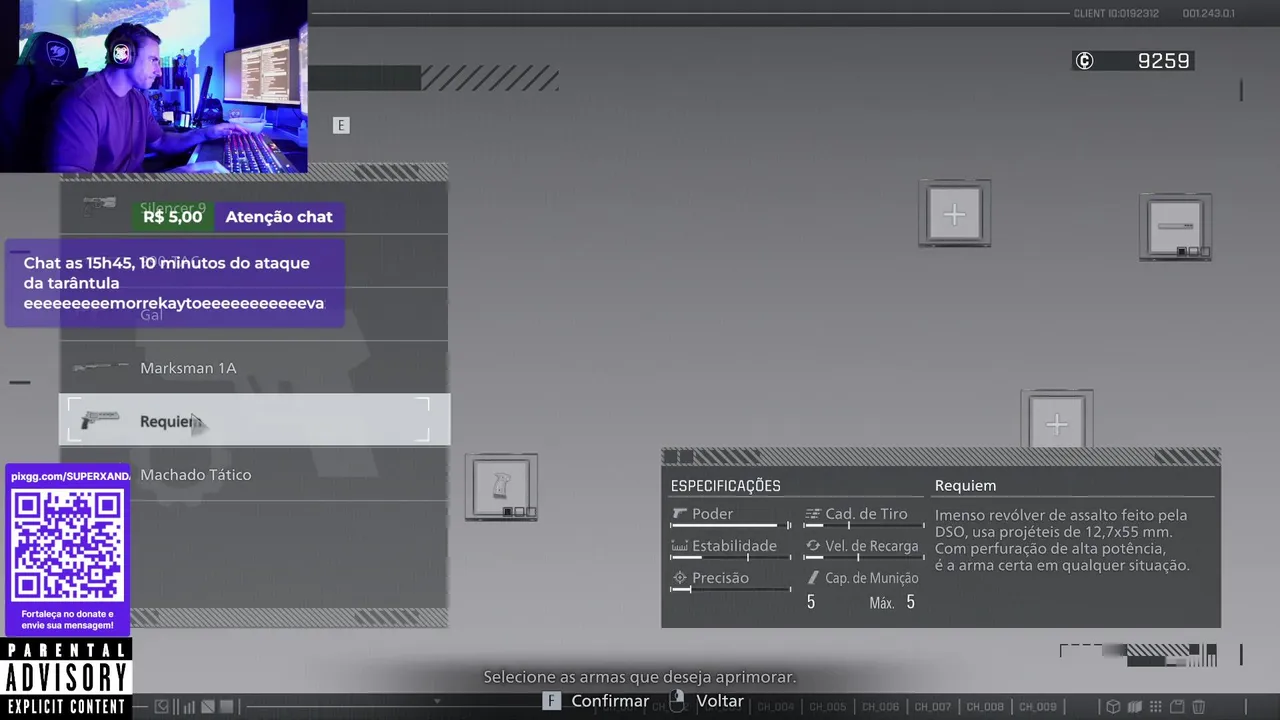Click the ESPECIFICAÇÕES header
The width and height of the screenshot is (1280, 720).
[726, 486]
